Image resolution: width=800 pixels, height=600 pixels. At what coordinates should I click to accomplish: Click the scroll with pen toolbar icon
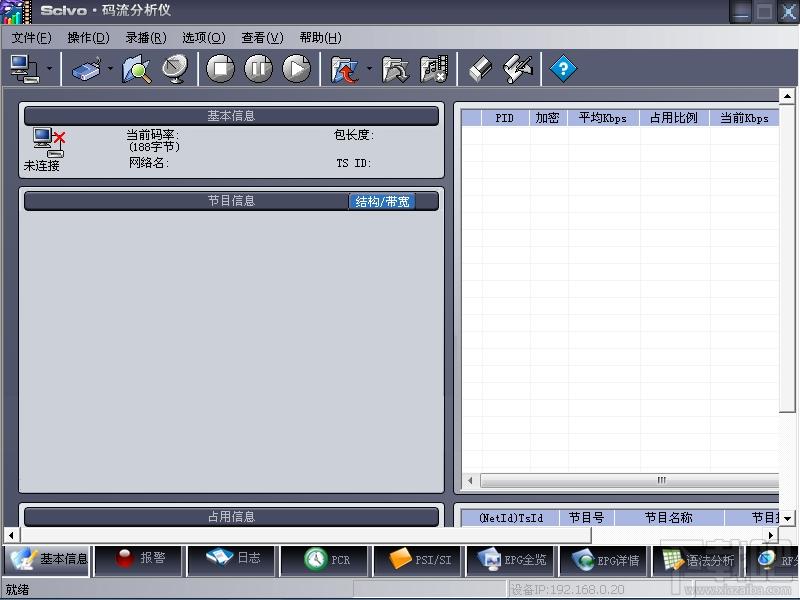tap(517, 68)
